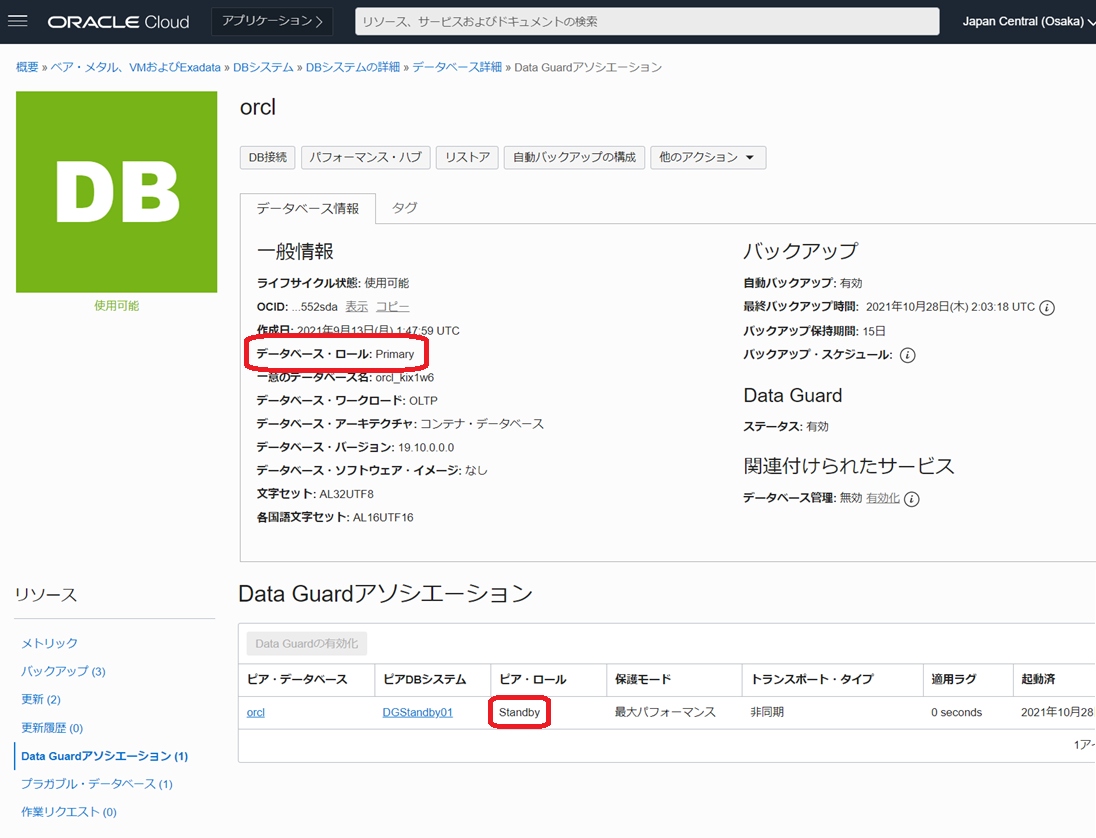The height and width of the screenshot is (838, 1096).
Task: Open the hamburger navigation menu
Action: click(18, 21)
